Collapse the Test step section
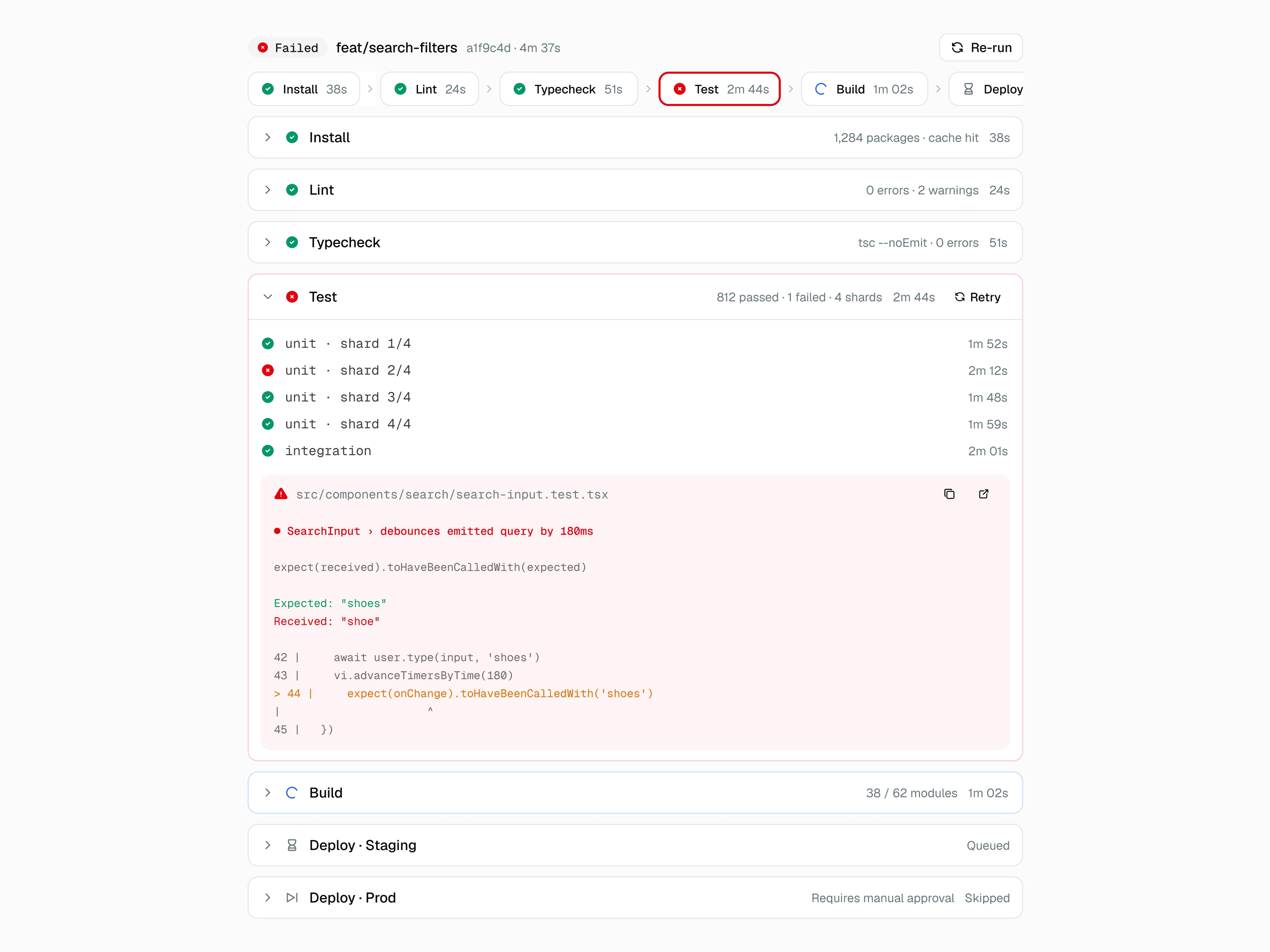1270x952 pixels. click(x=267, y=297)
